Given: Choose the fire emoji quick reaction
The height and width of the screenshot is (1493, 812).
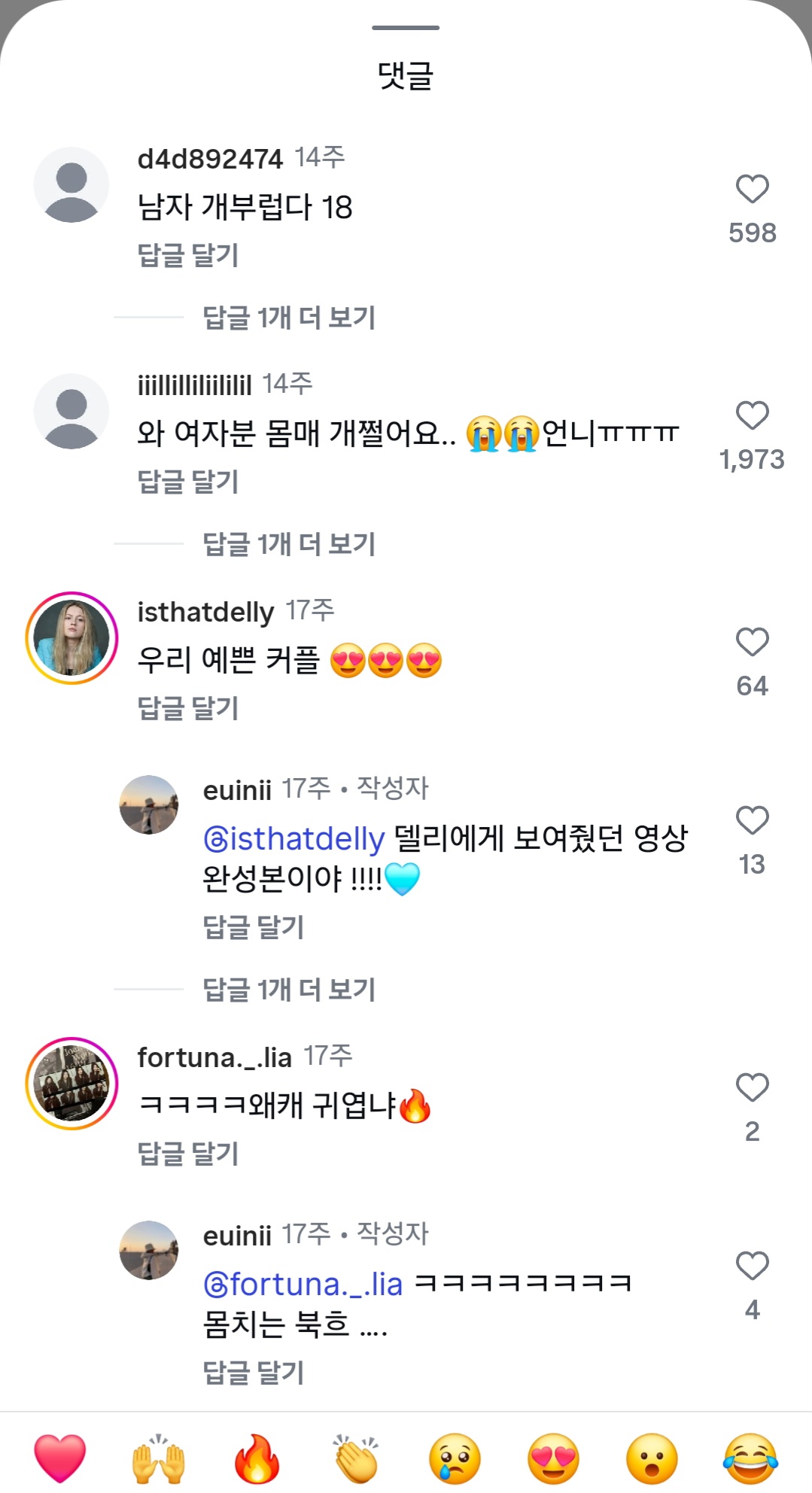Looking at the screenshot, I should 257,1458.
